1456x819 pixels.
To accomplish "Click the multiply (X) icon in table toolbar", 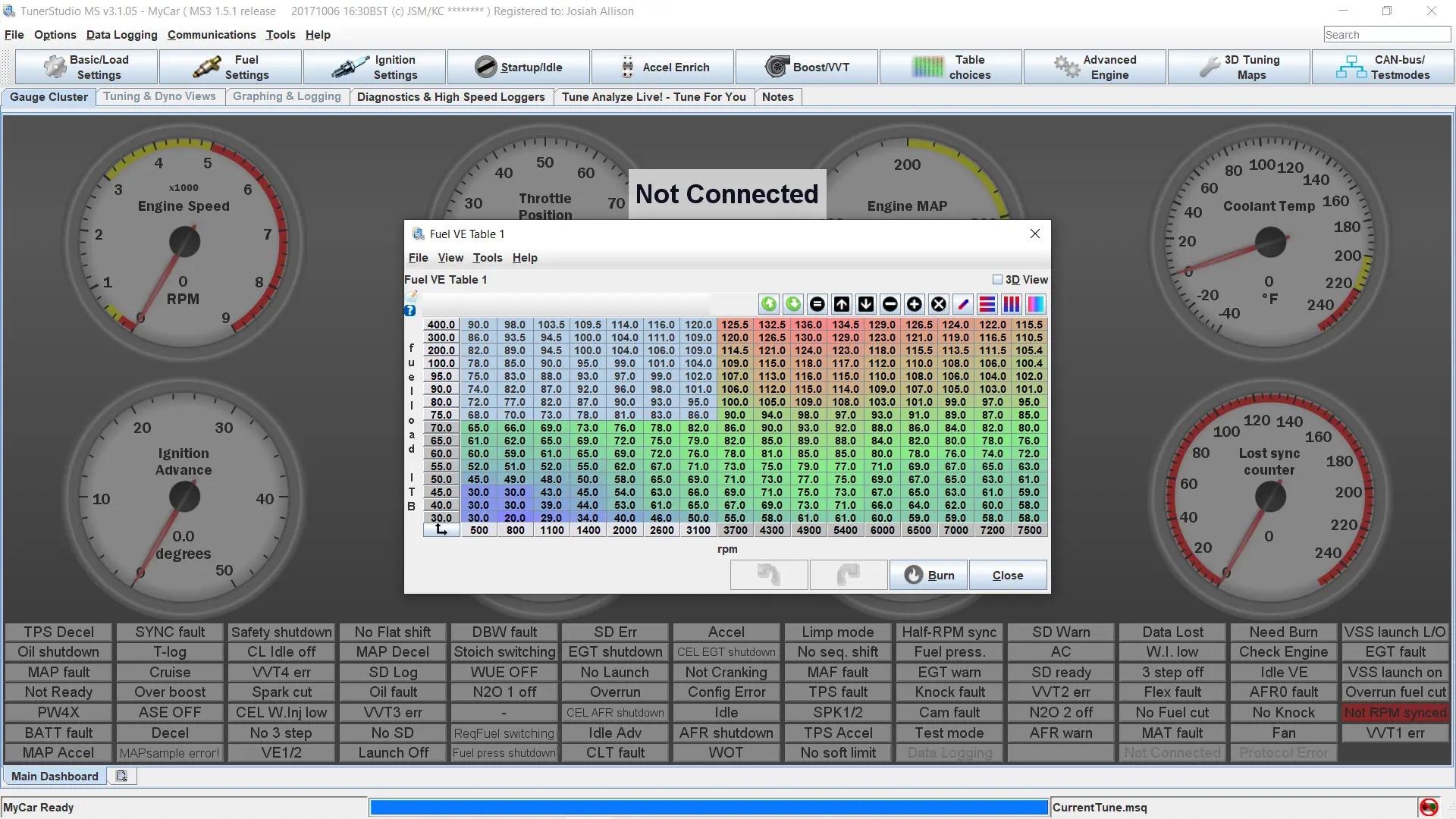I will [939, 304].
